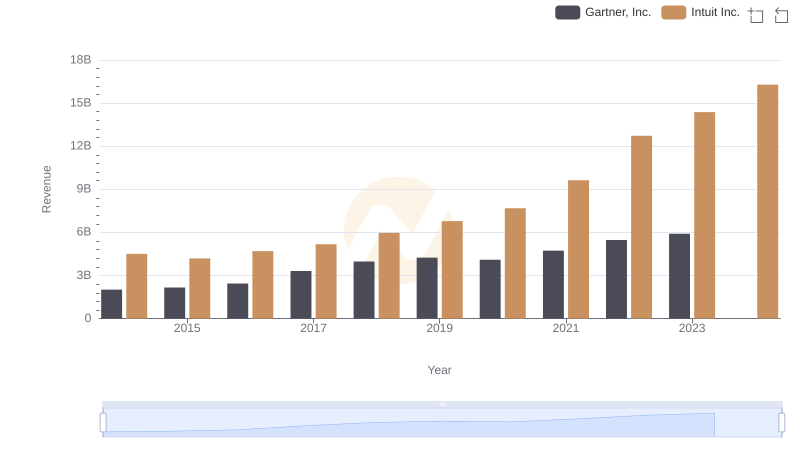Click the Intuit bar for 2014

click(137, 286)
